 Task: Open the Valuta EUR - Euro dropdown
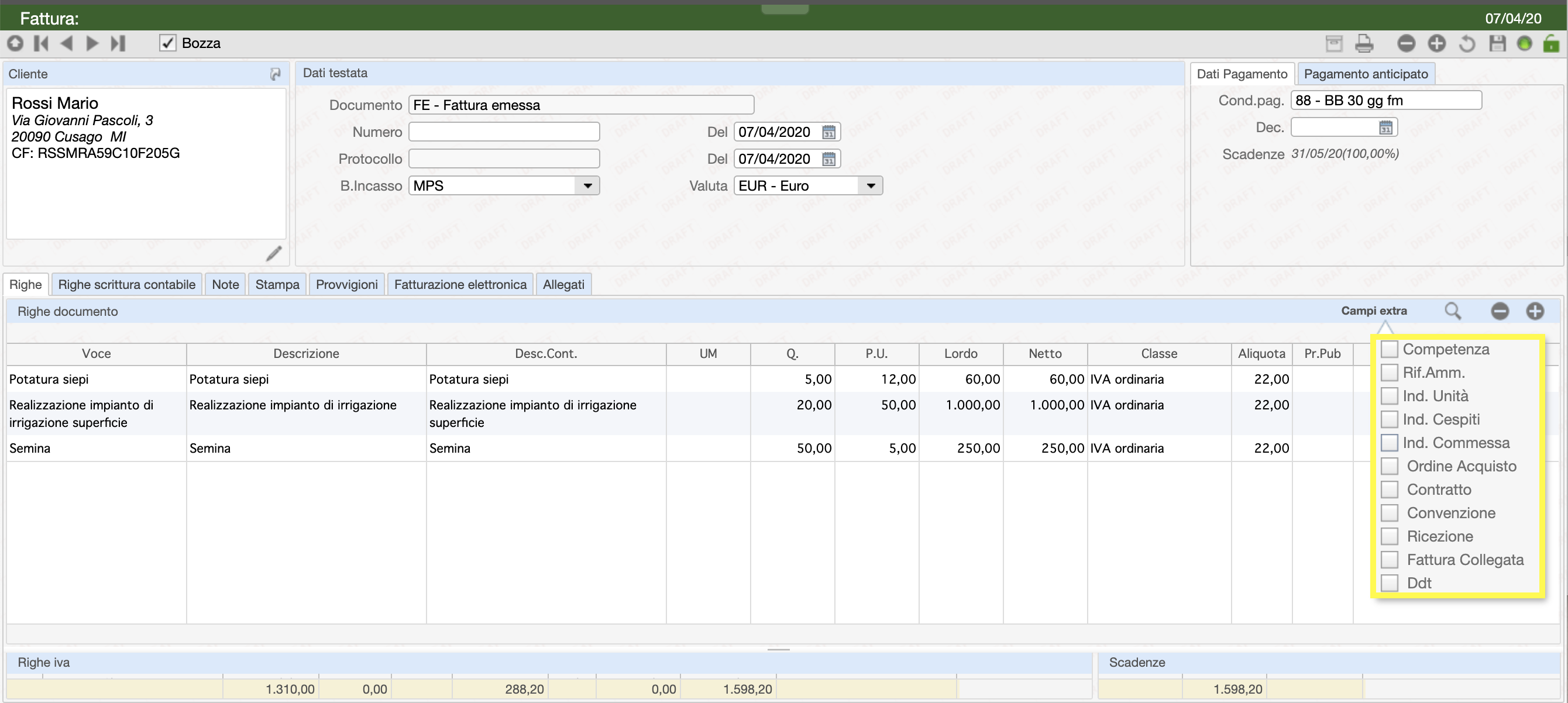pos(871,185)
